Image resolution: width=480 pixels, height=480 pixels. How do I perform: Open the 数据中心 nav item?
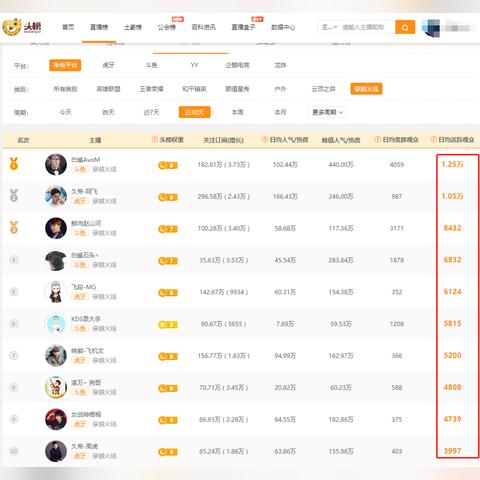point(283,27)
